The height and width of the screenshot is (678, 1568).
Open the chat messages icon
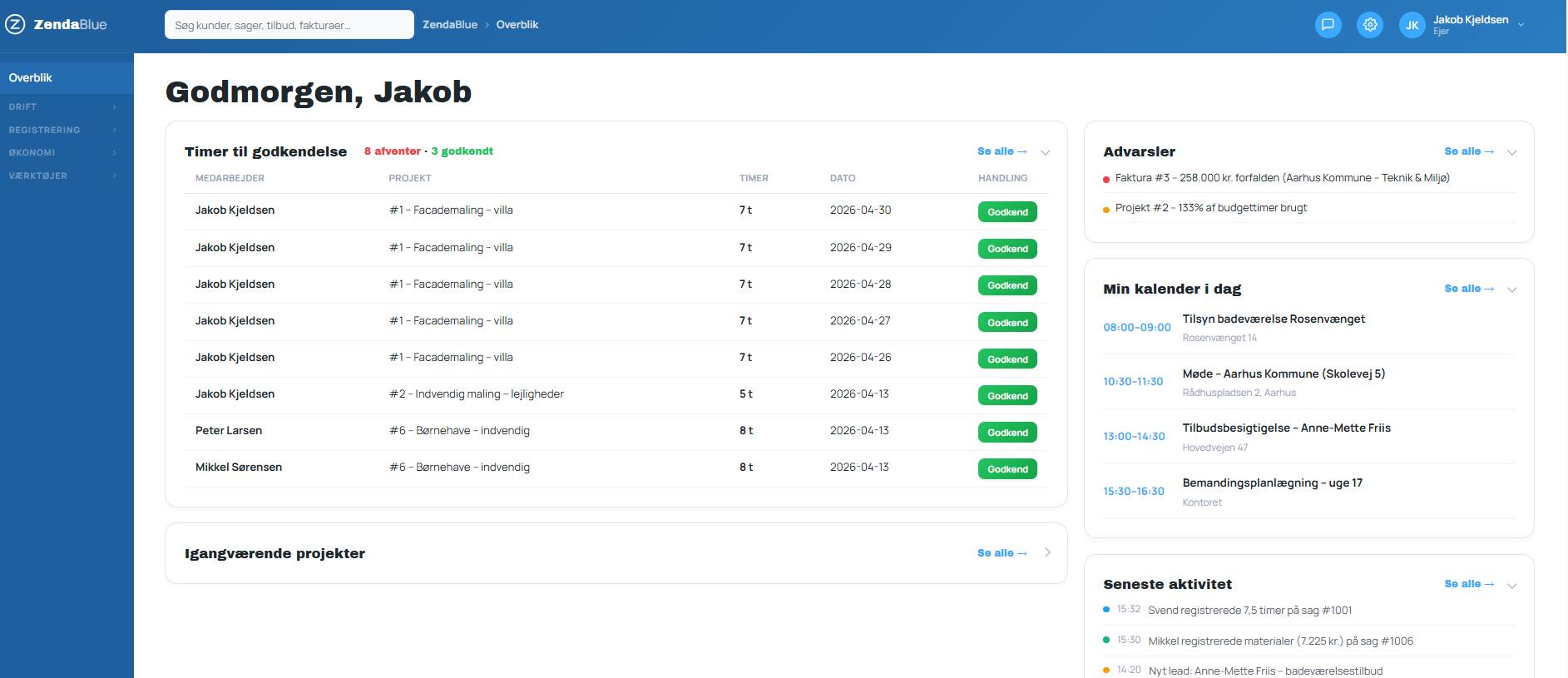point(1328,25)
